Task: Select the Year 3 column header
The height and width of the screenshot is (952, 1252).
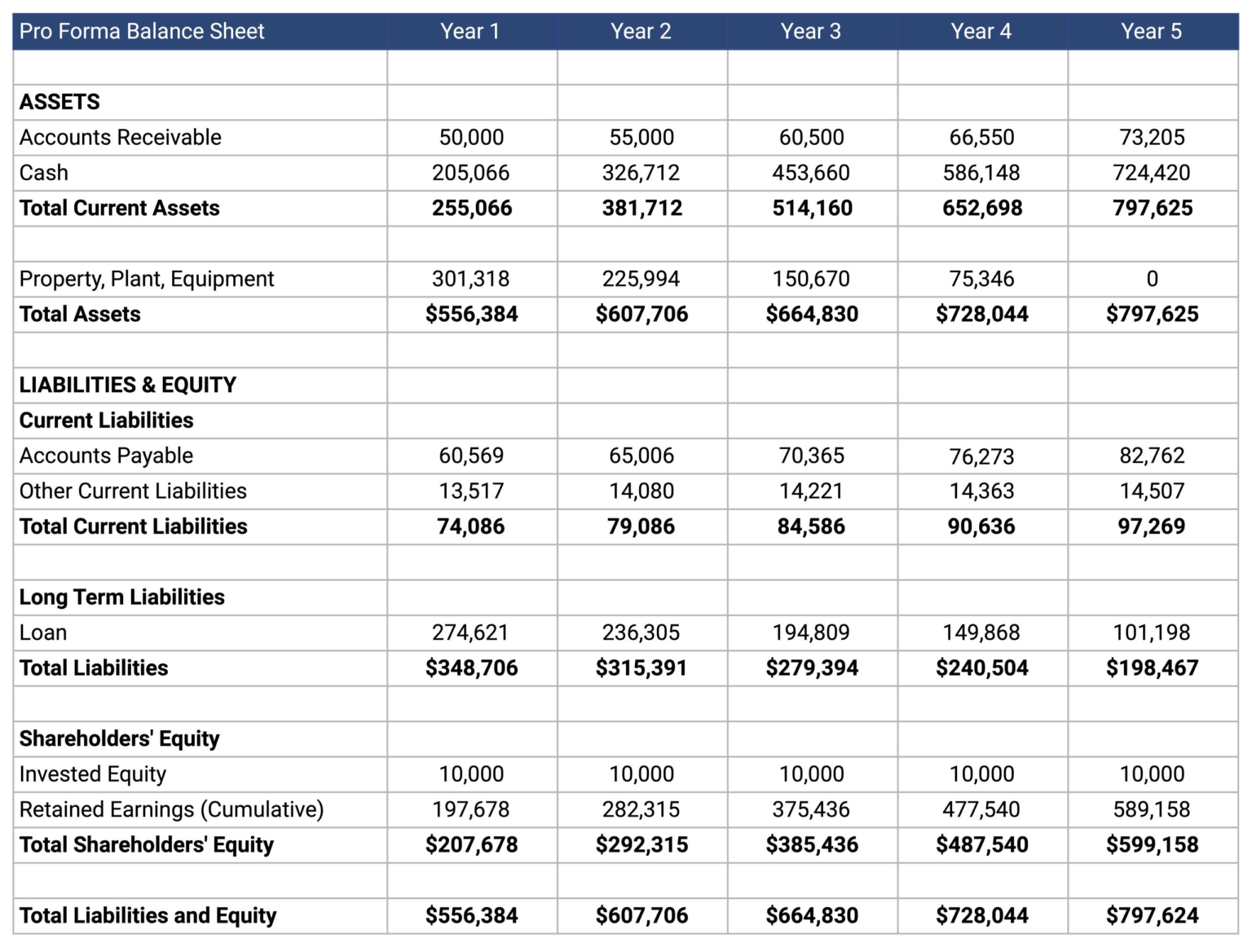Action: 811,32
